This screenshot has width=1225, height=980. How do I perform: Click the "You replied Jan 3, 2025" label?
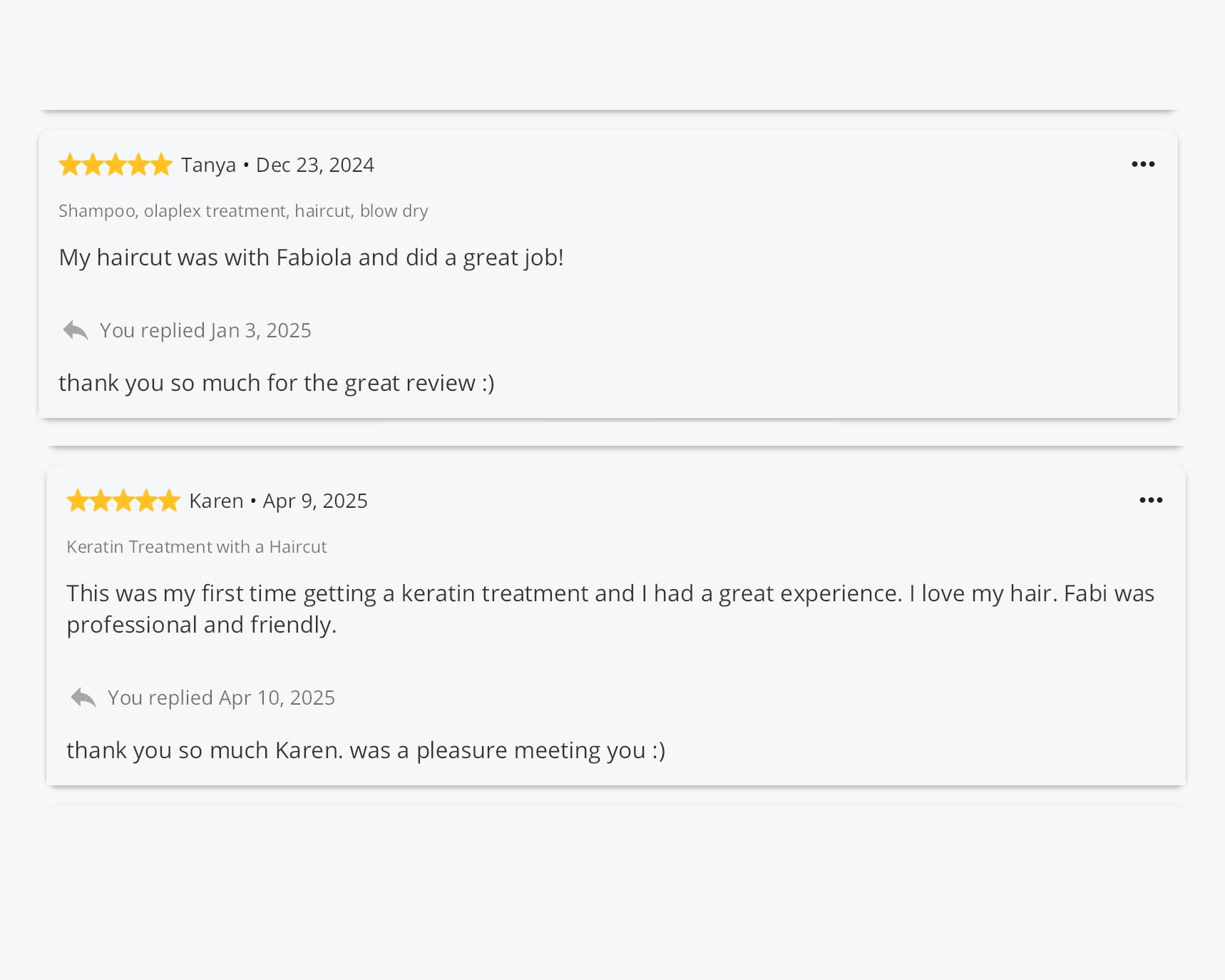[205, 331]
